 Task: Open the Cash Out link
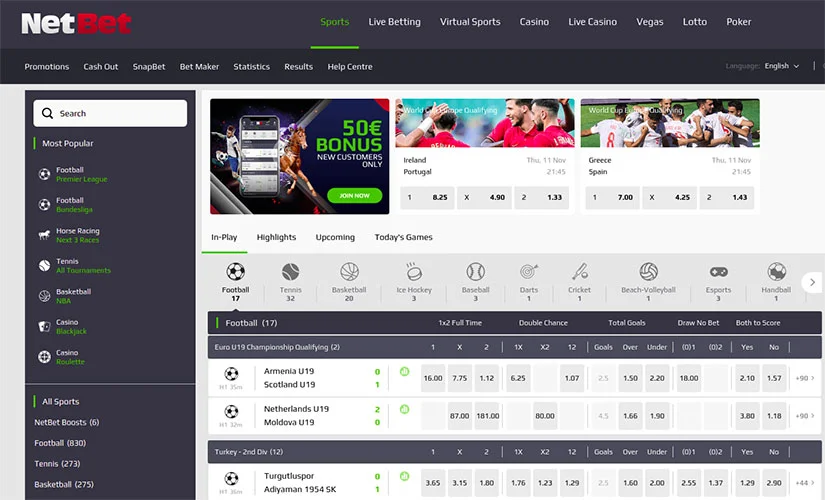(100, 67)
